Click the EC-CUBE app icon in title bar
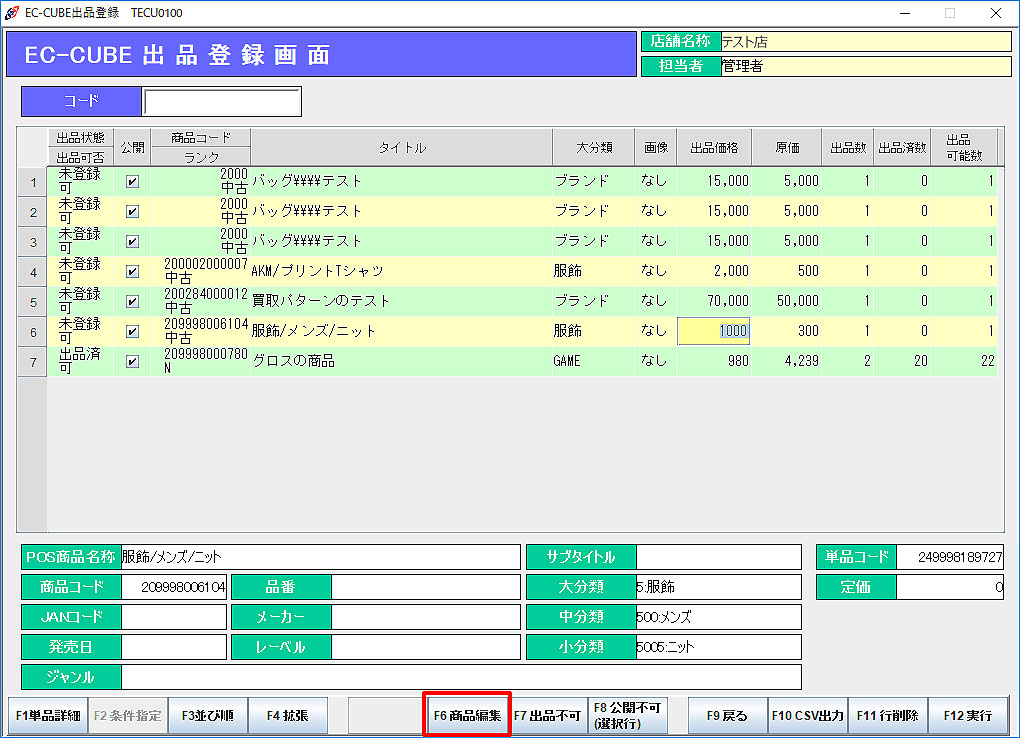The image size is (1020, 738). [12, 13]
